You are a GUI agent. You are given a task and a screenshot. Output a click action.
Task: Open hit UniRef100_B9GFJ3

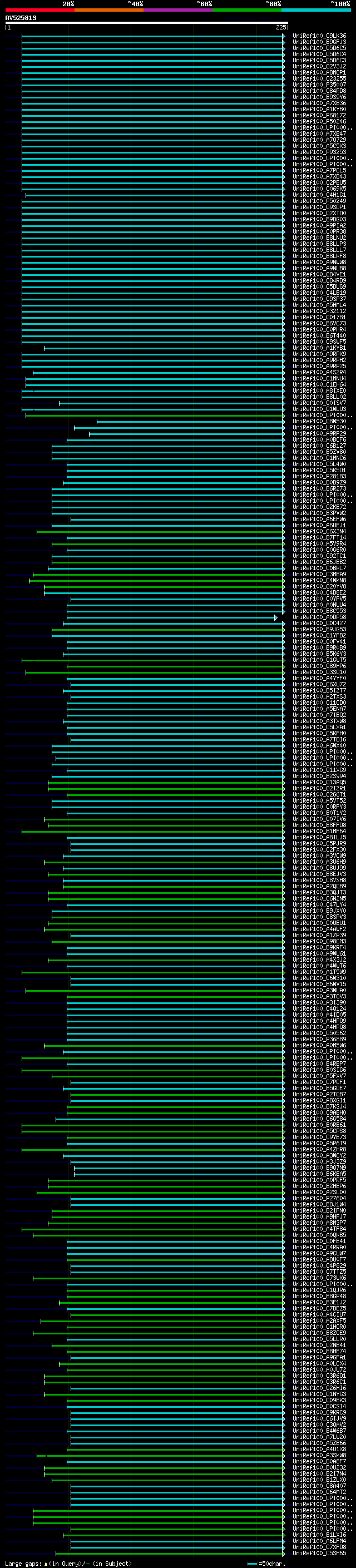click(319, 42)
